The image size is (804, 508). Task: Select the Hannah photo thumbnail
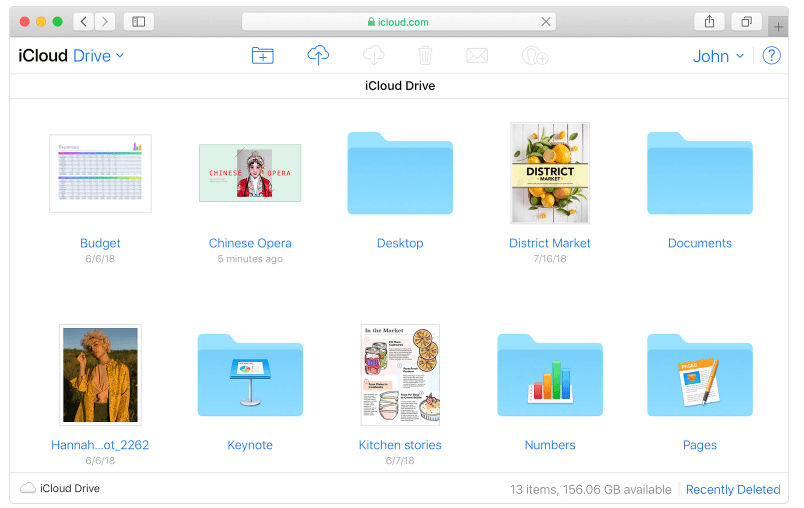tap(100, 375)
